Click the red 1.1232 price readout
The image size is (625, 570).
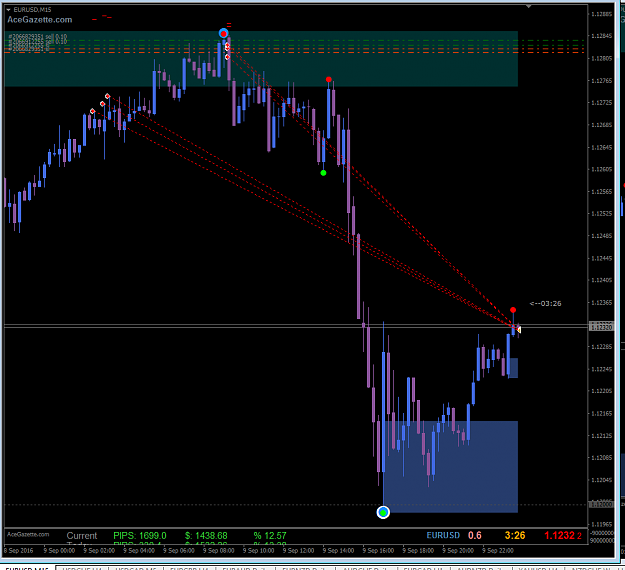563,536
